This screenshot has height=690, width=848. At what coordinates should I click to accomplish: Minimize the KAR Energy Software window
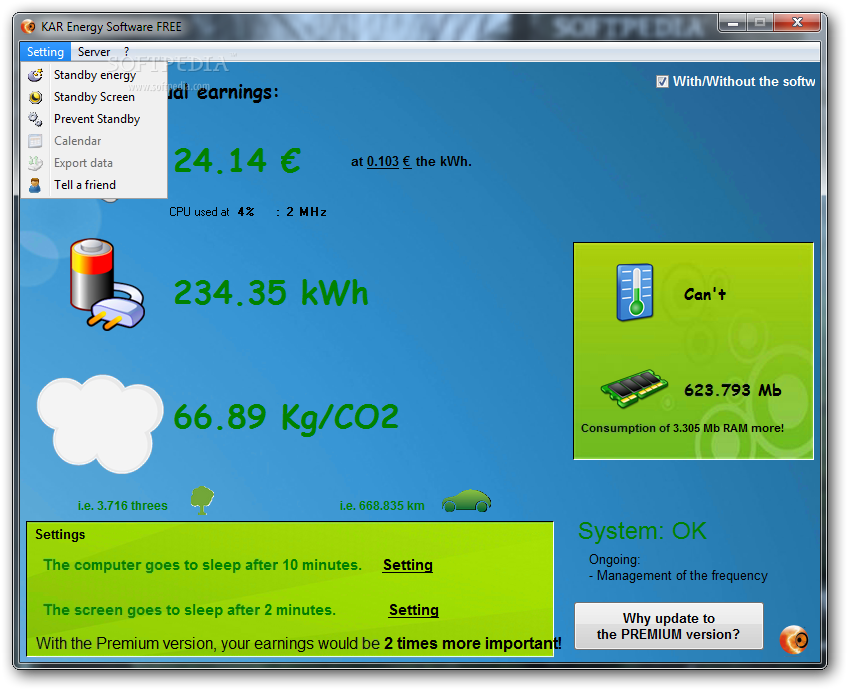pyautogui.click(x=733, y=23)
